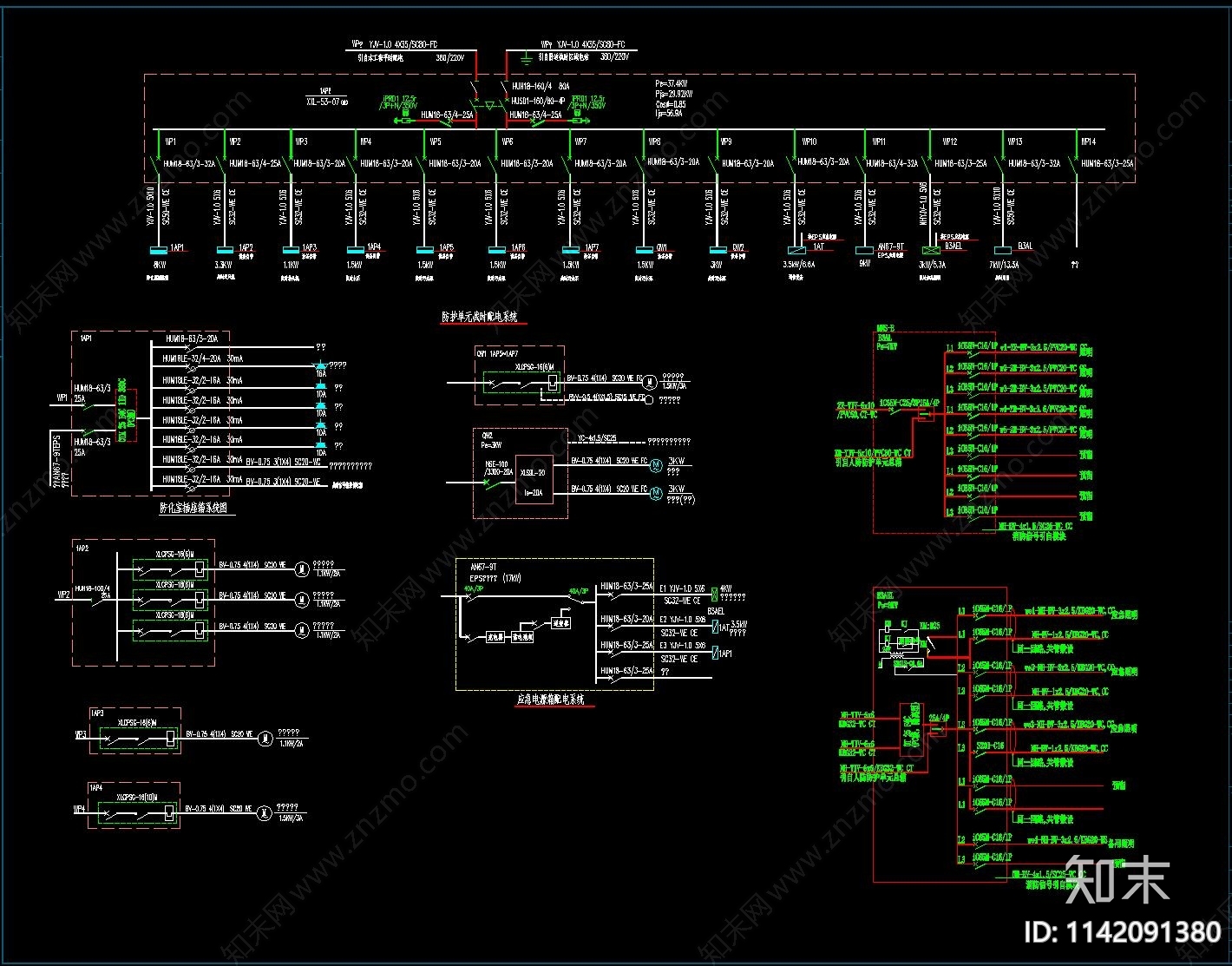The image size is (1232, 966).
Task: Select the WP10 feeder label
Action: (x=809, y=141)
